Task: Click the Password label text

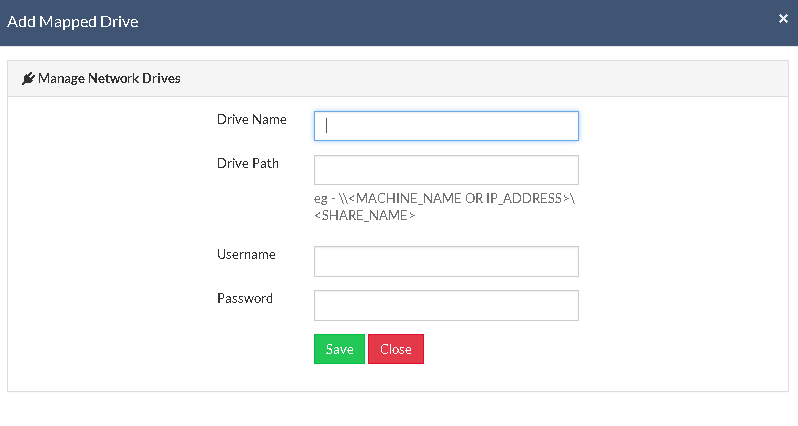Action: click(245, 298)
